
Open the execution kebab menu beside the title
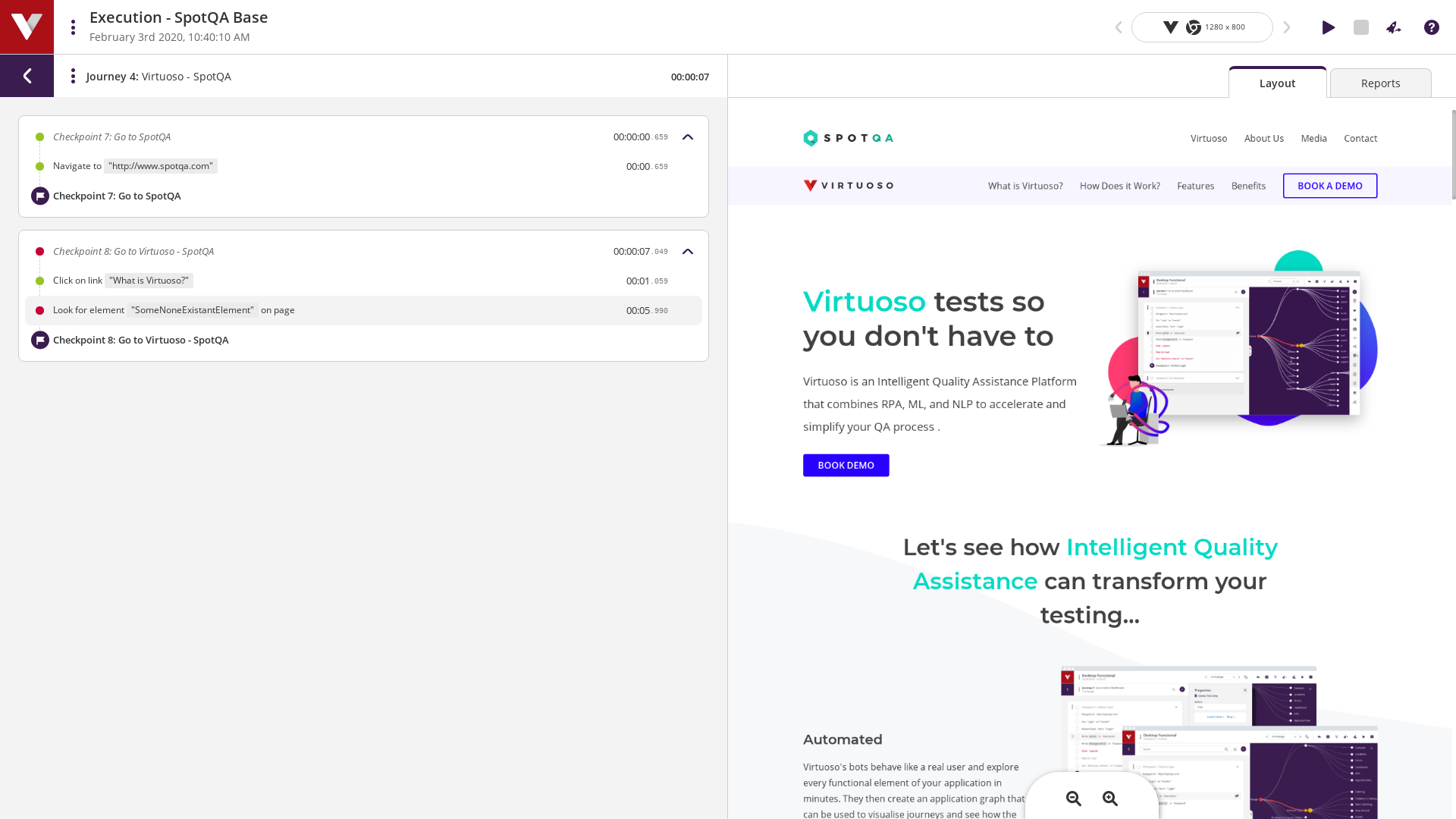pyautogui.click(x=73, y=27)
